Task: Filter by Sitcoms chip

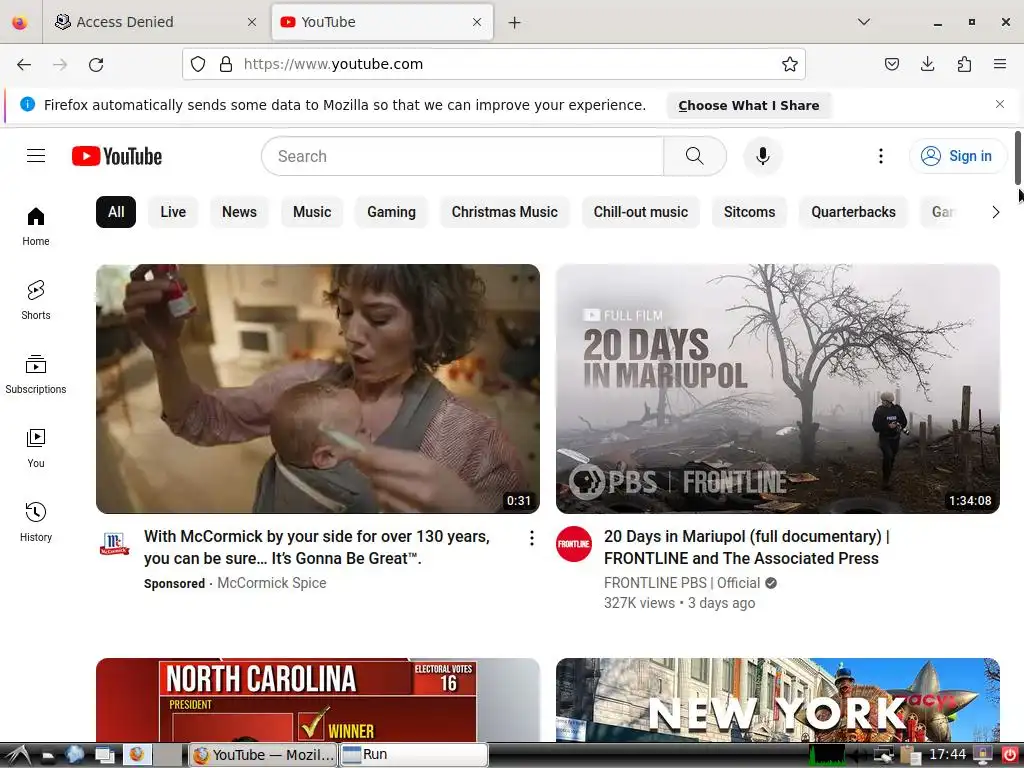Action: click(749, 212)
